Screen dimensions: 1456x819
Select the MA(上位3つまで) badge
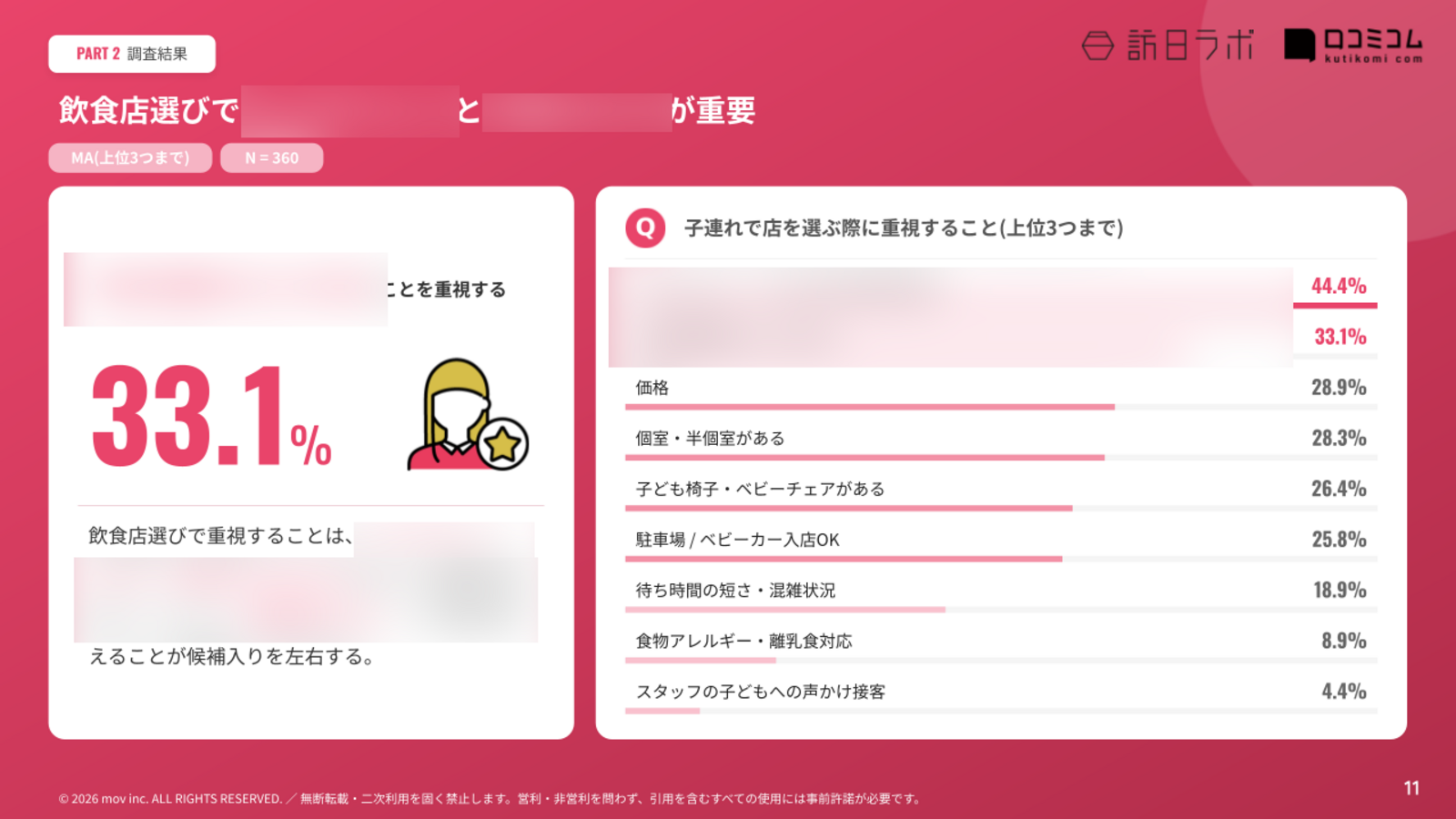click(x=130, y=157)
